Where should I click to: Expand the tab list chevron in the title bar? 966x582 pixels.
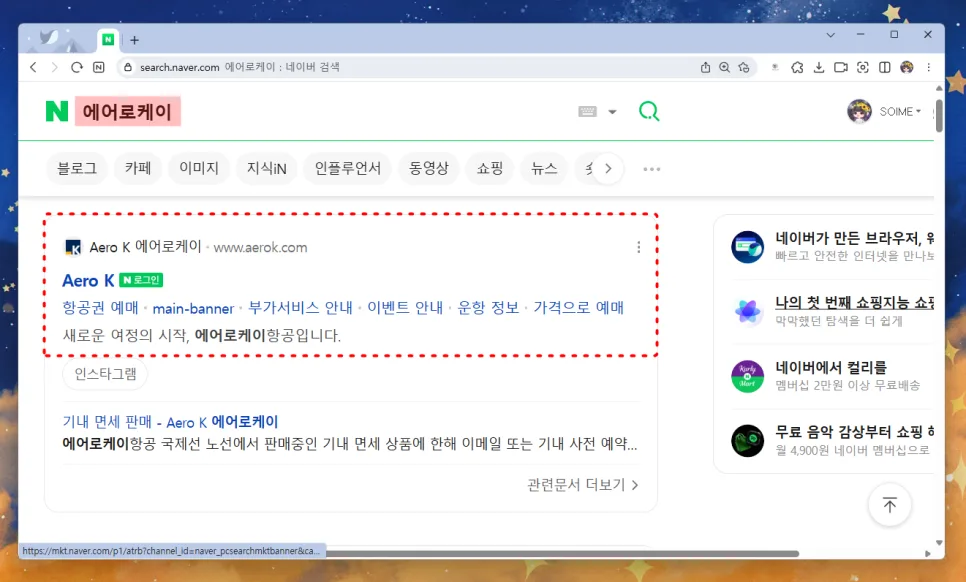pyautogui.click(x=830, y=35)
